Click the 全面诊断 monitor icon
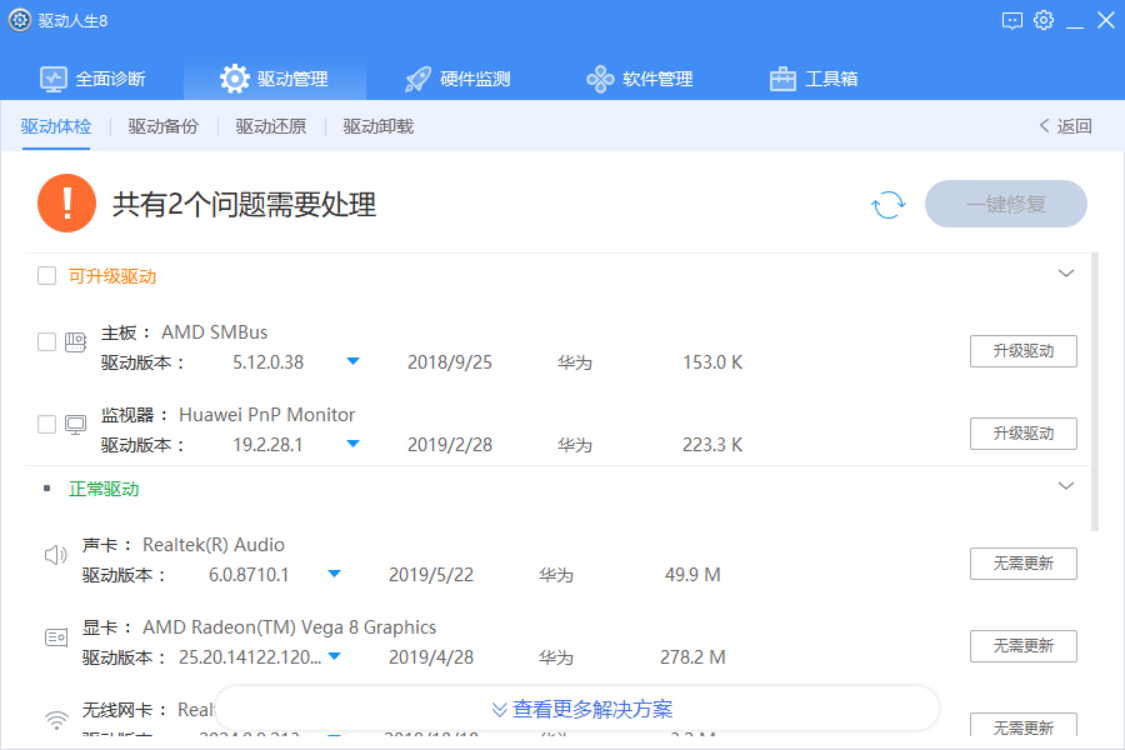Image resolution: width=1125 pixels, height=750 pixels. tap(53, 79)
